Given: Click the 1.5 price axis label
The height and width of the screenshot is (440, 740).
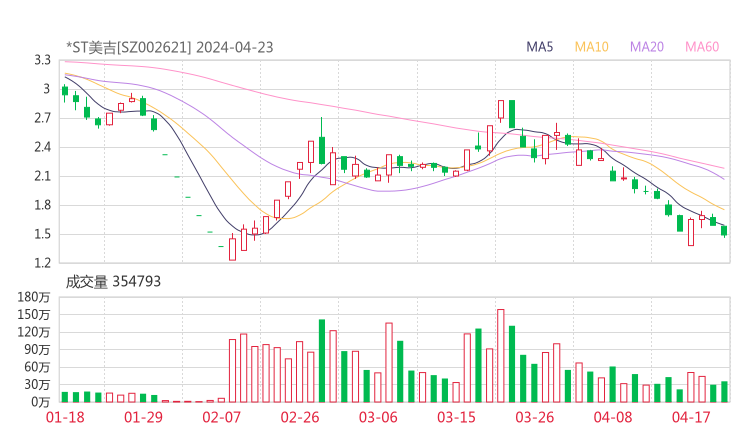Looking at the screenshot, I should [x=42, y=234].
